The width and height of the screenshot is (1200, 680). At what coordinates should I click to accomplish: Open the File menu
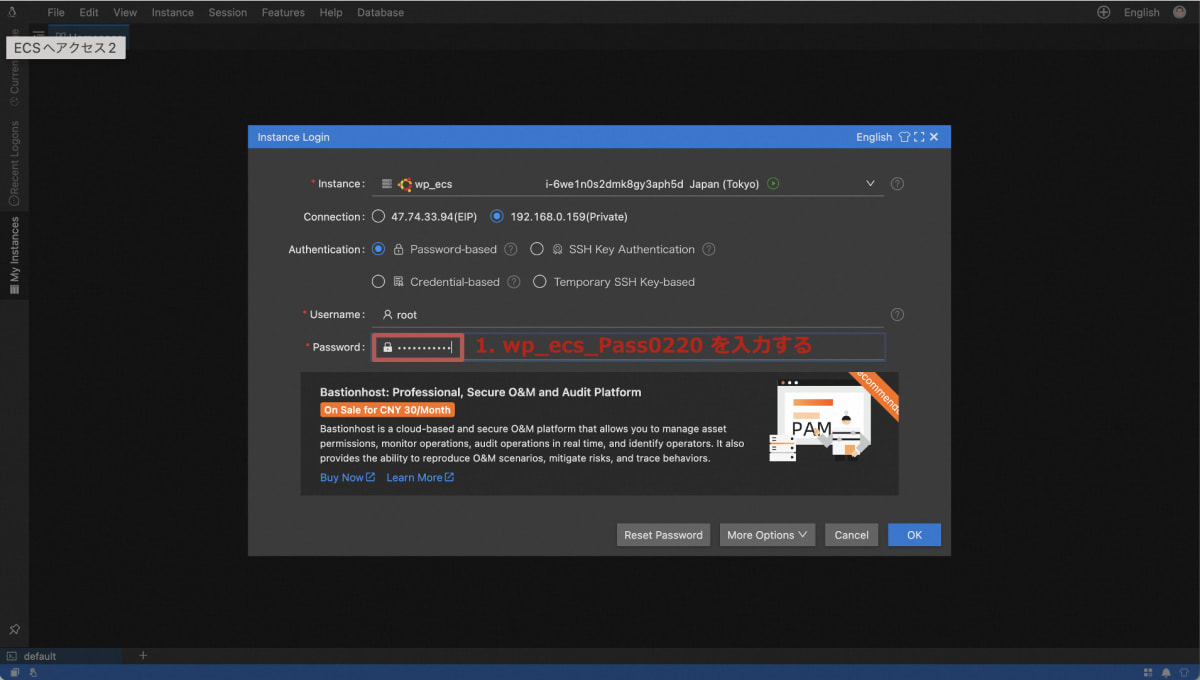56,13
